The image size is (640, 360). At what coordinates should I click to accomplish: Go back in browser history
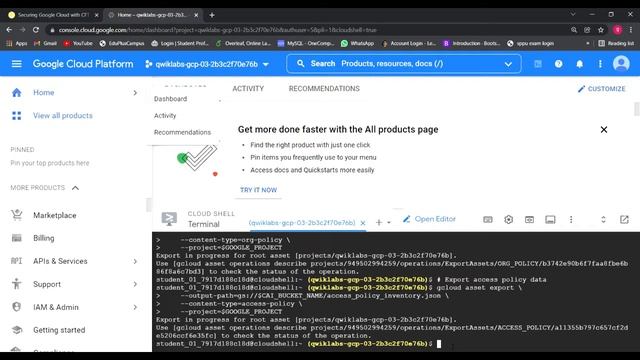[x=9, y=30]
